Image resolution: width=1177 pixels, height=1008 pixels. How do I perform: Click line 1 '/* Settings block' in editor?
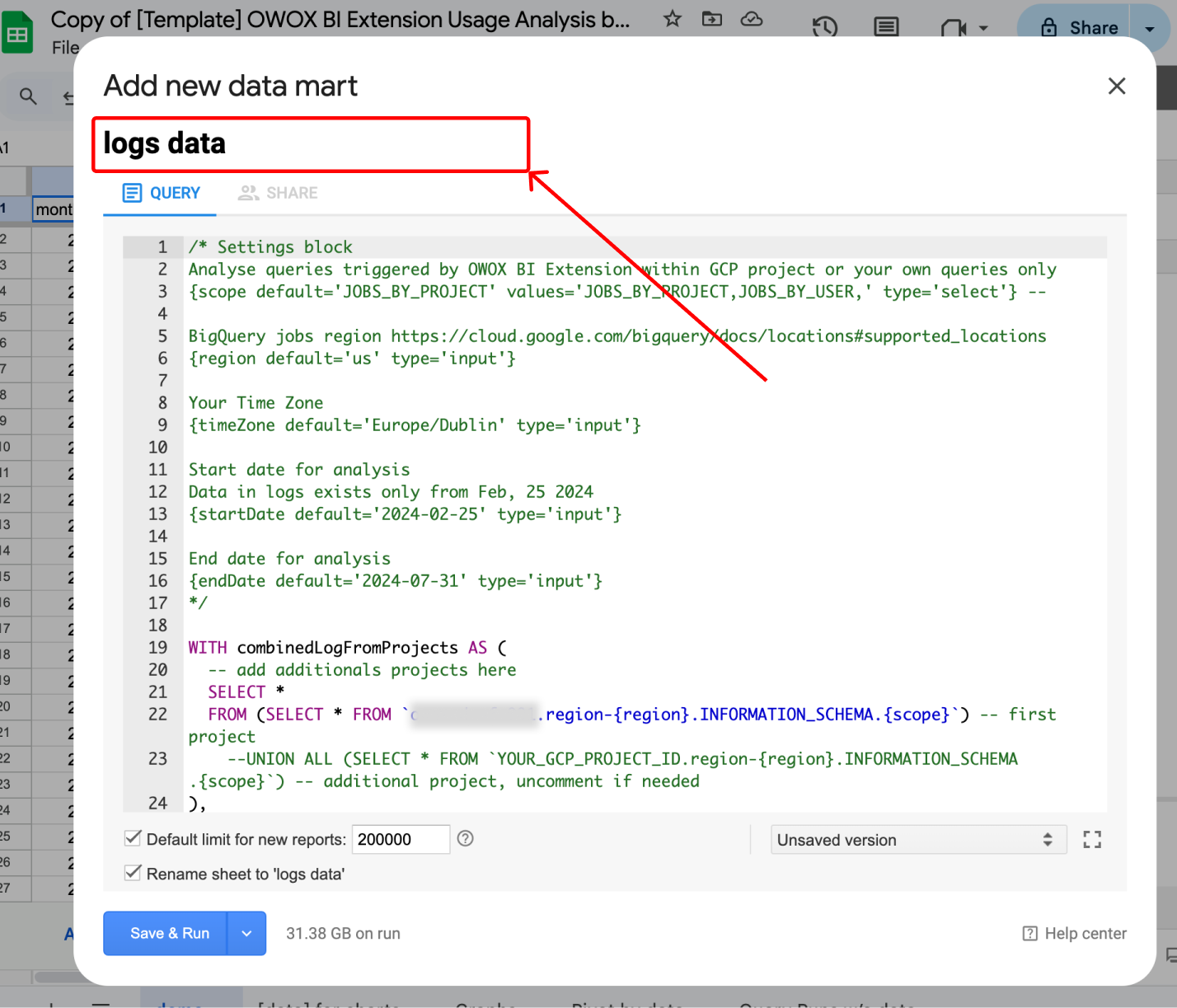click(x=270, y=247)
